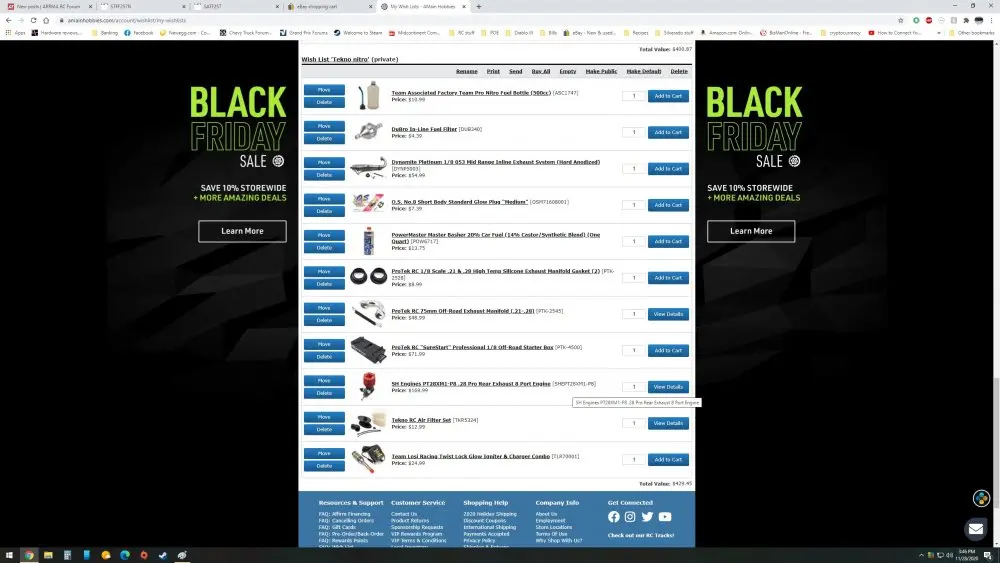
Task: Go to the browser home icon
Action: pyautogui.click(x=46, y=20)
